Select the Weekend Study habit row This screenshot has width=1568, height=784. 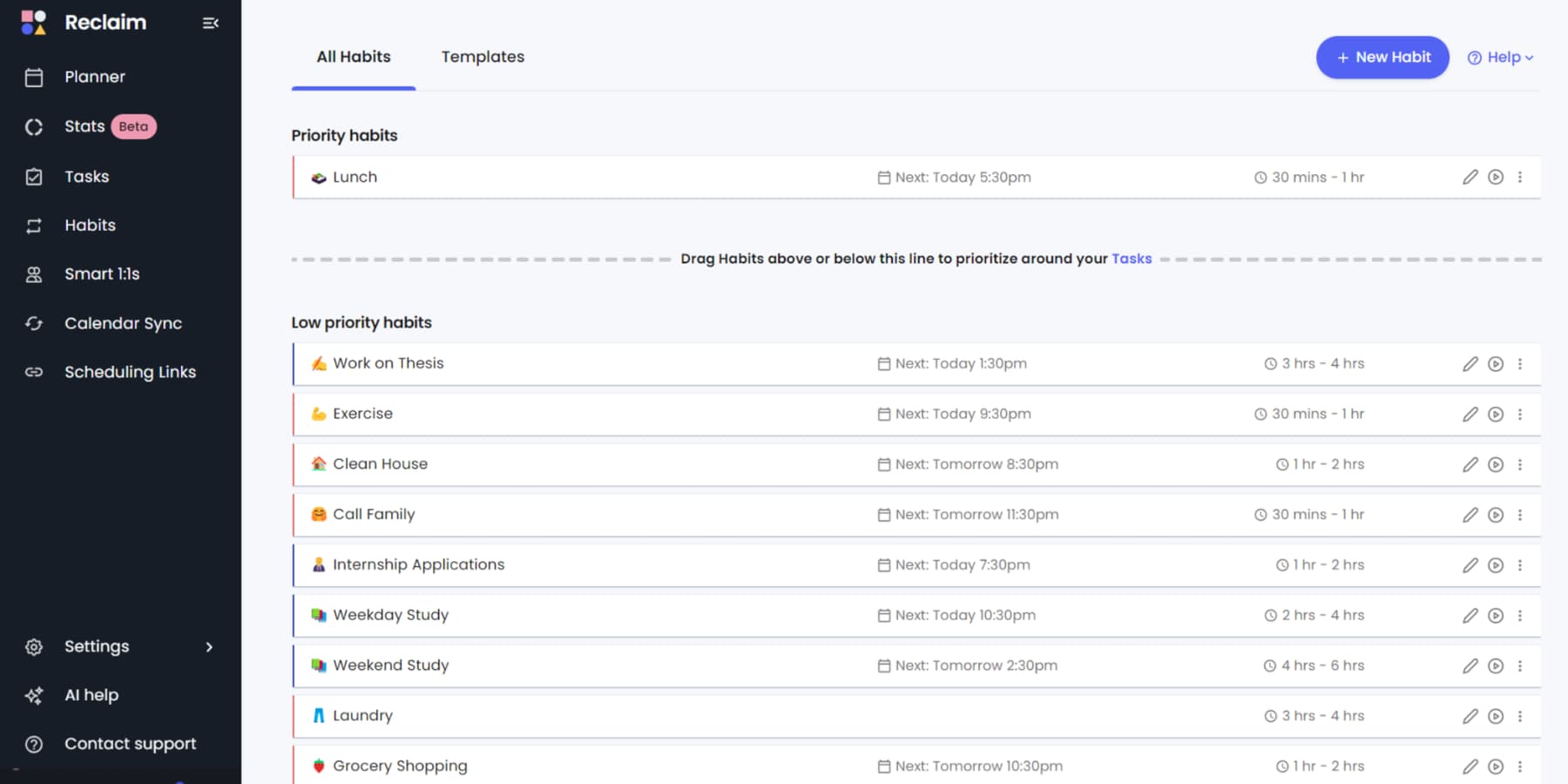pyautogui.click(x=610, y=666)
